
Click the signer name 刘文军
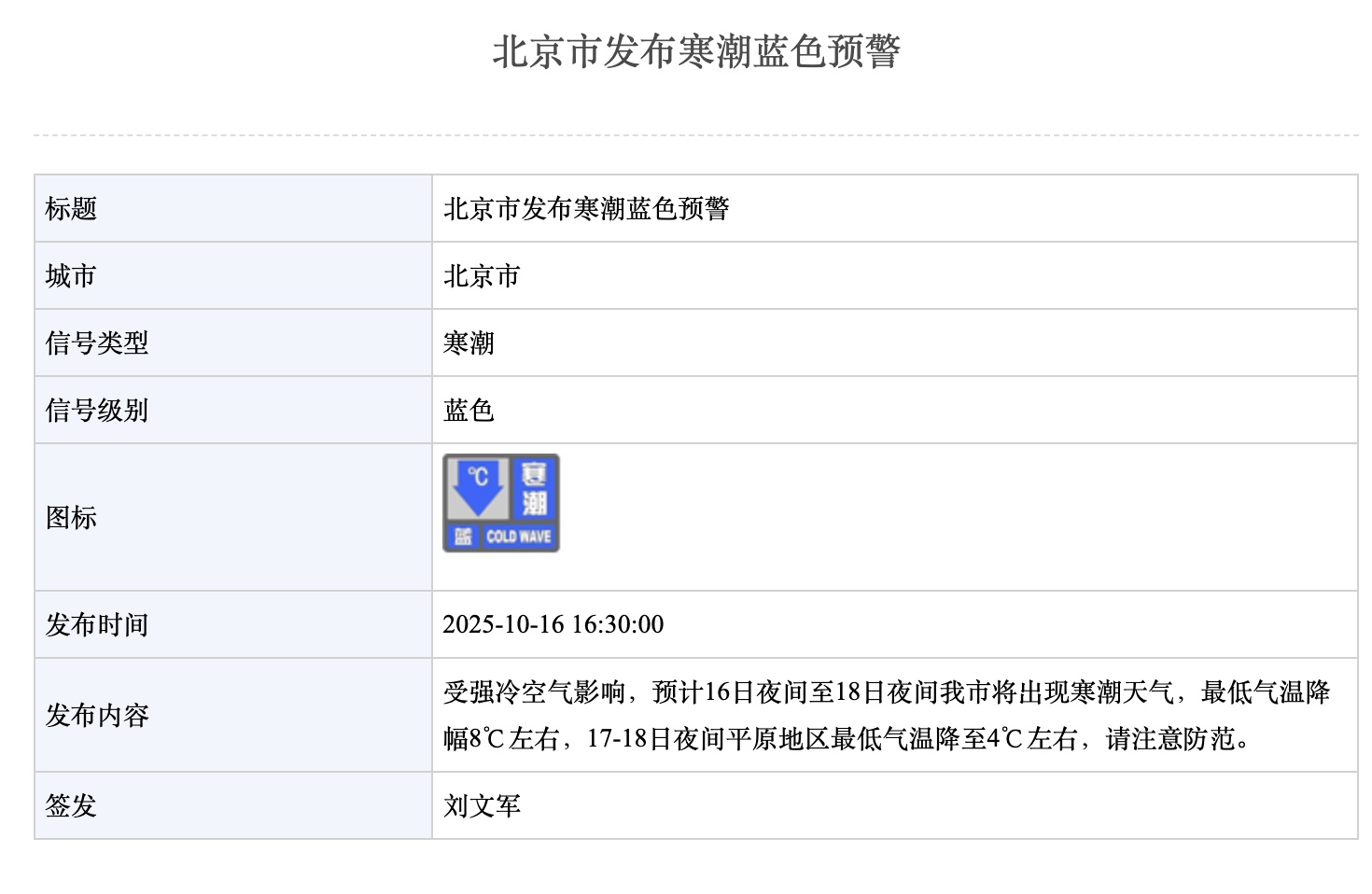482,806
